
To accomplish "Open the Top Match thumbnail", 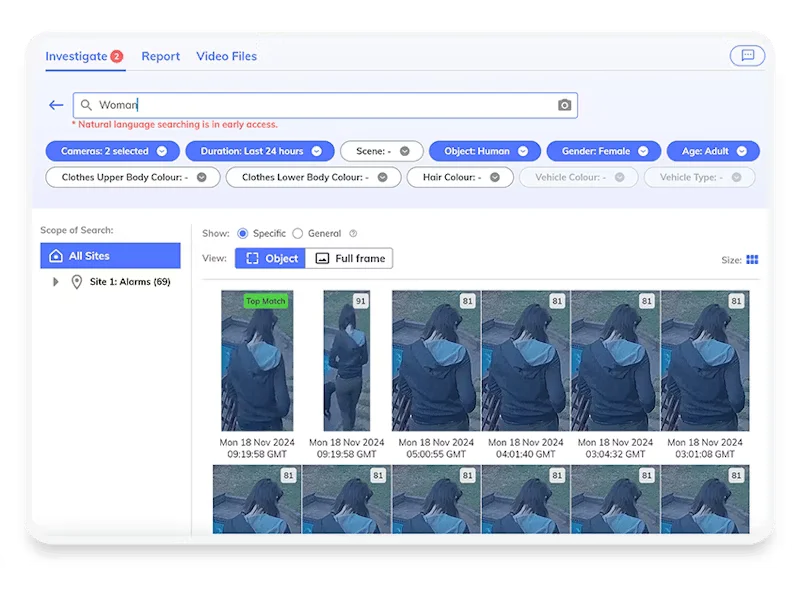I will coord(256,361).
